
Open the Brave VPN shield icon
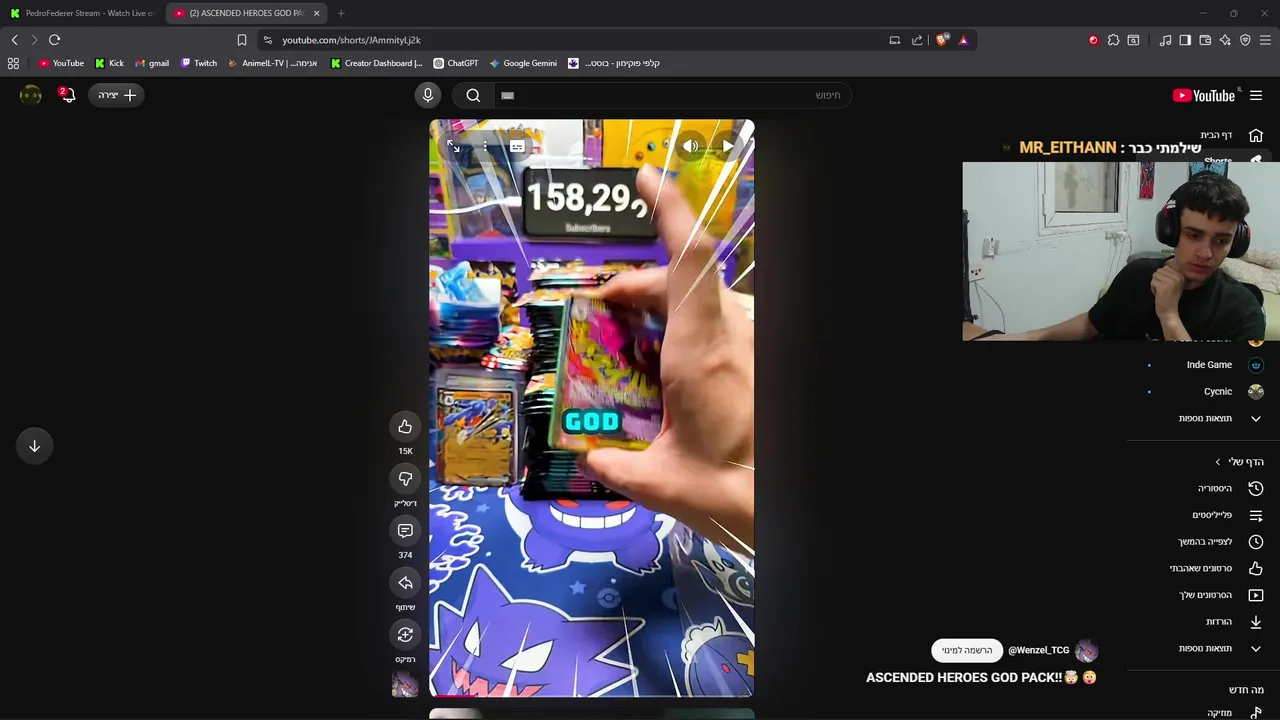1245,40
